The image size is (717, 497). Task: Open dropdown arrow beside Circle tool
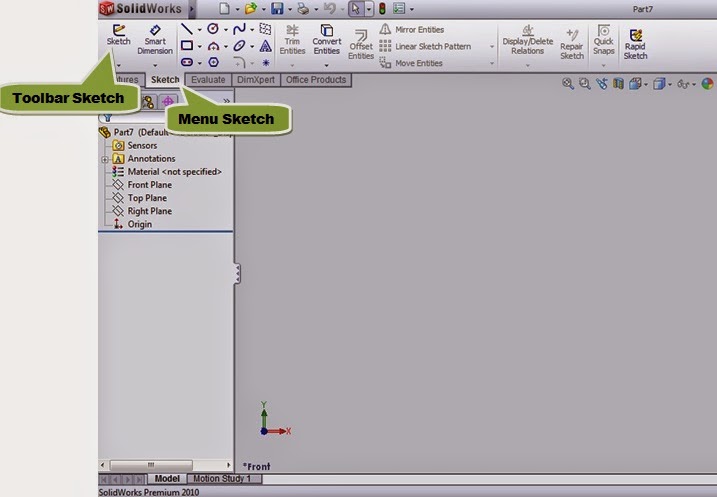226,30
